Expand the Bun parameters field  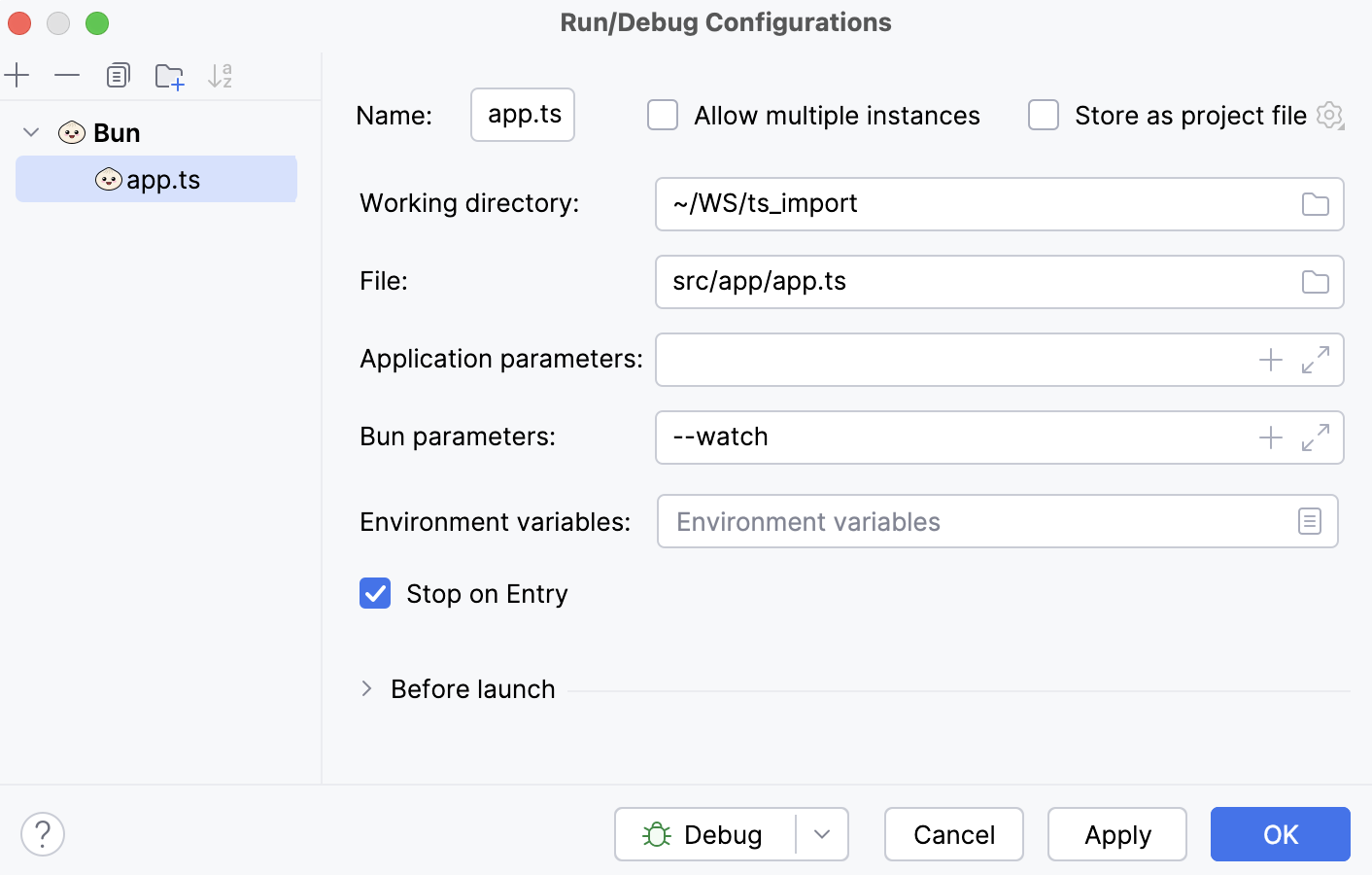1316,437
